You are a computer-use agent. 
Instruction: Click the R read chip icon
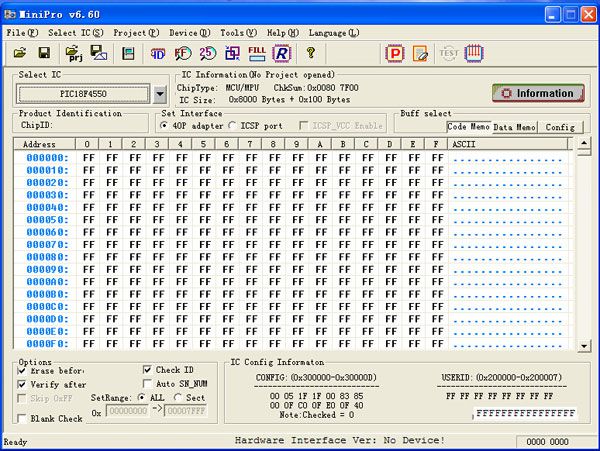tap(282, 53)
